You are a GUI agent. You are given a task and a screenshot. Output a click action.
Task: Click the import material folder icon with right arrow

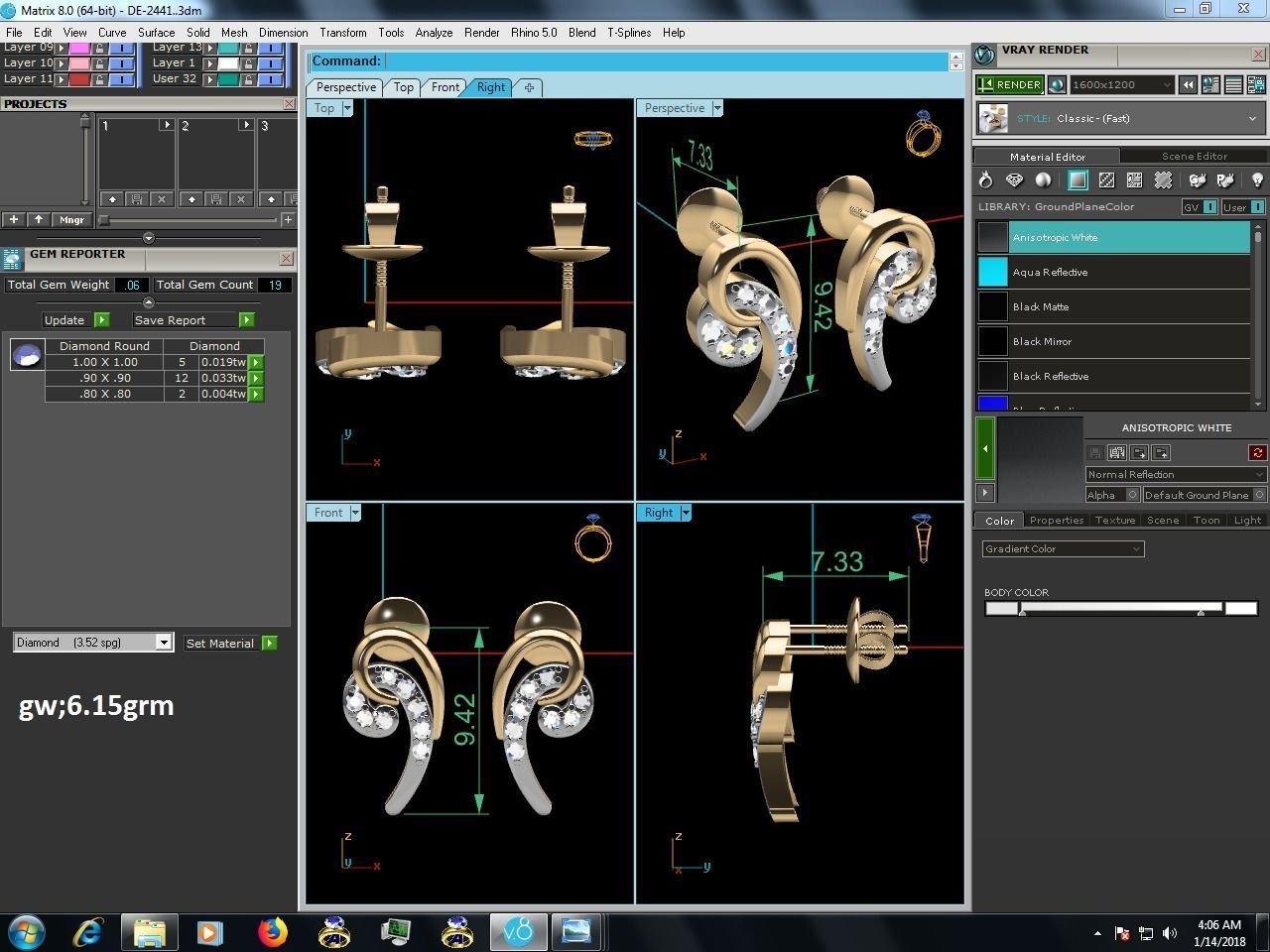click(1139, 452)
